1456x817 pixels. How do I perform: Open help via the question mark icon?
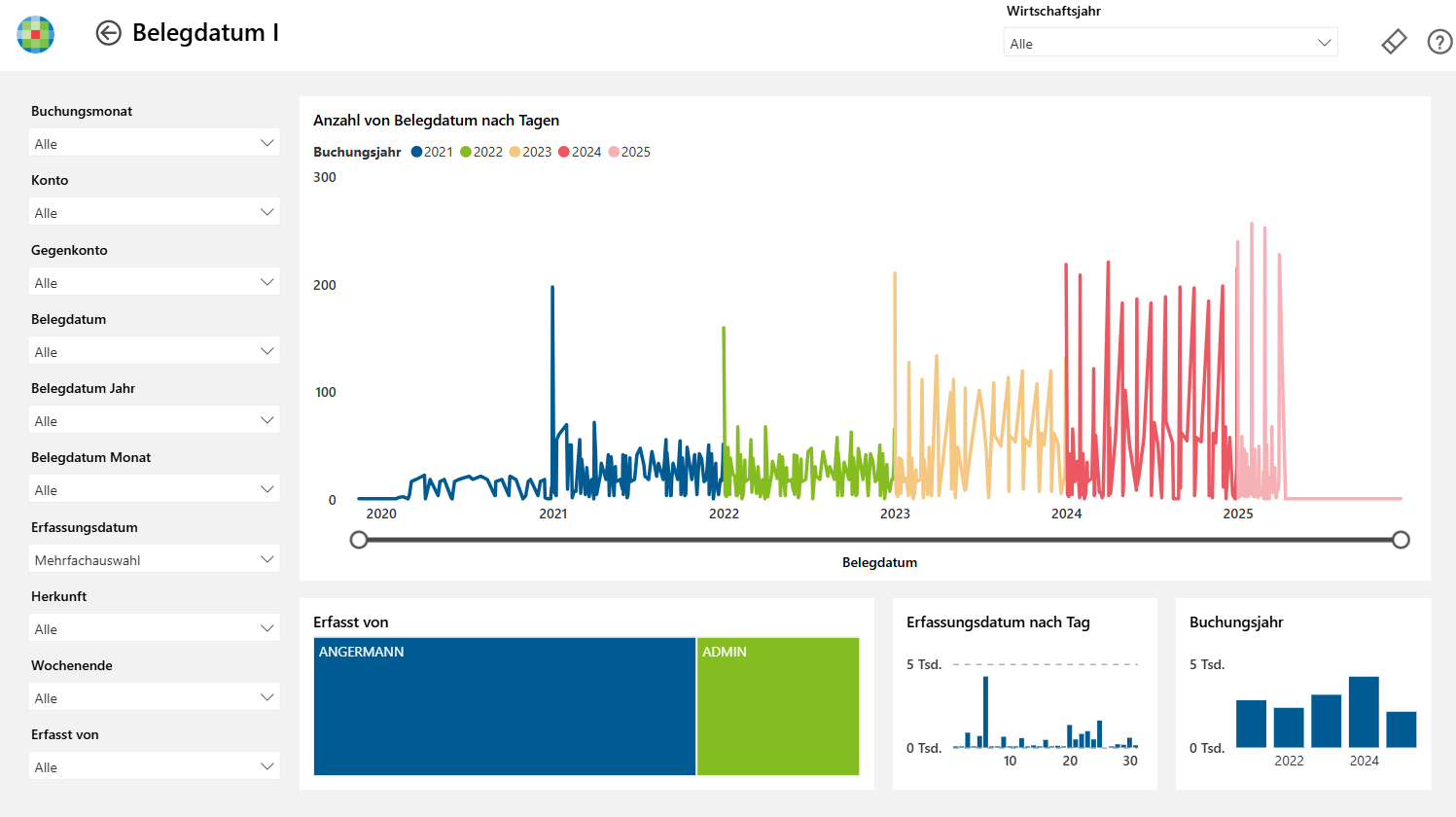tap(1439, 42)
